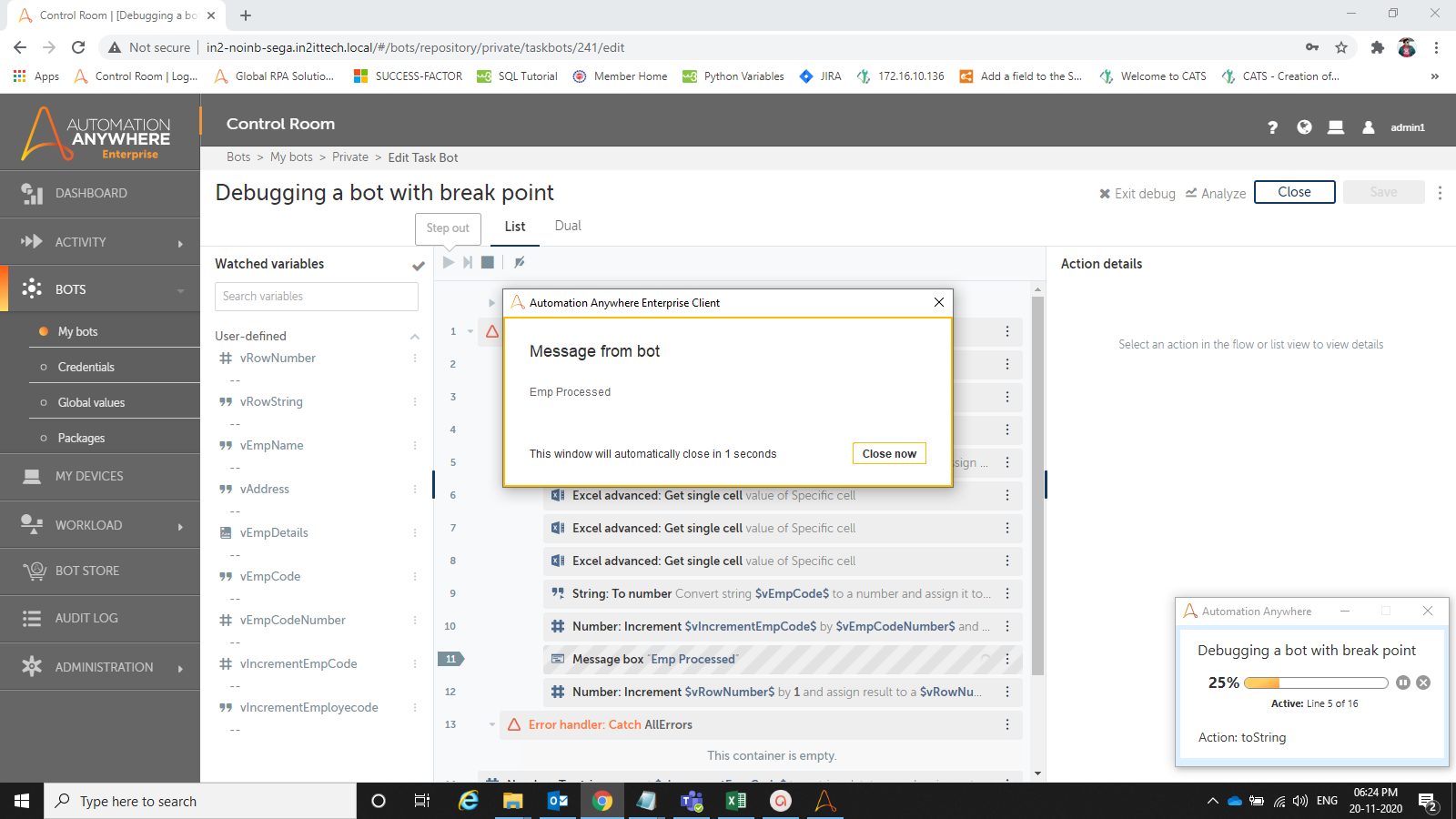Open Global values in the sidebar
The image size is (1456, 819).
tap(91, 402)
